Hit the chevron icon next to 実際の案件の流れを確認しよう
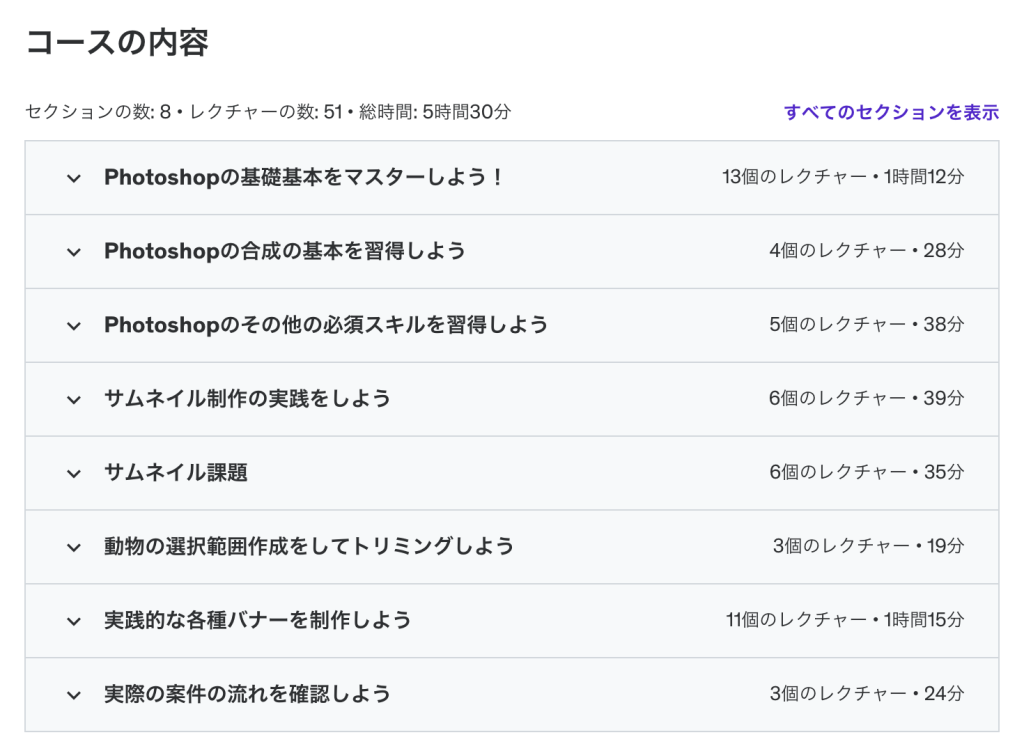This screenshot has height=751, width=1024. tap(73, 695)
